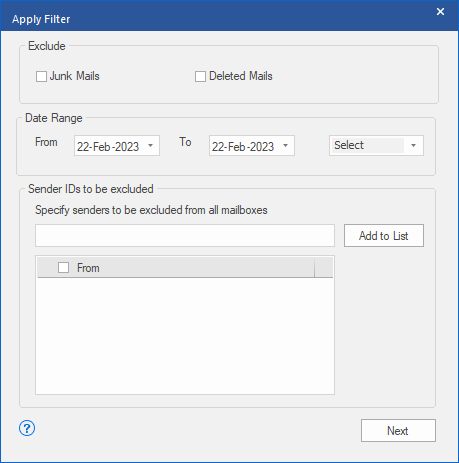
Task: Focus the sender ID text input field
Action: (185, 236)
